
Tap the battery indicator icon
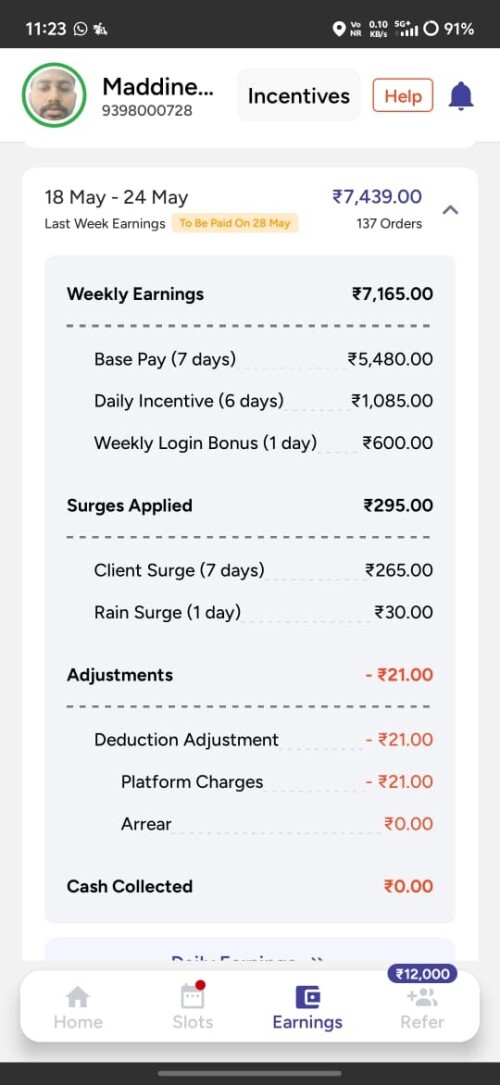(431, 29)
